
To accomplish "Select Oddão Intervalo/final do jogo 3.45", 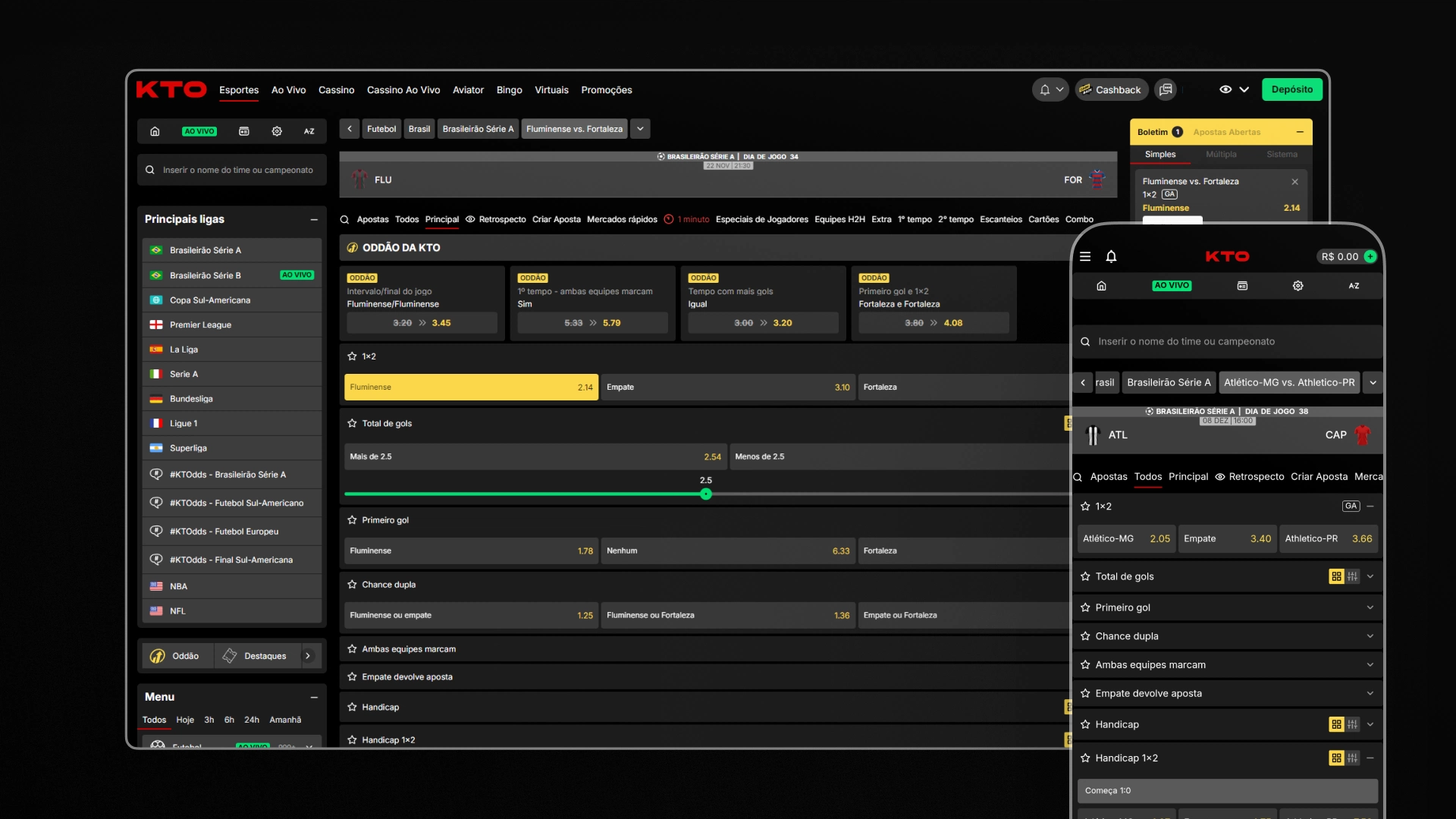I will tap(422, 323).
